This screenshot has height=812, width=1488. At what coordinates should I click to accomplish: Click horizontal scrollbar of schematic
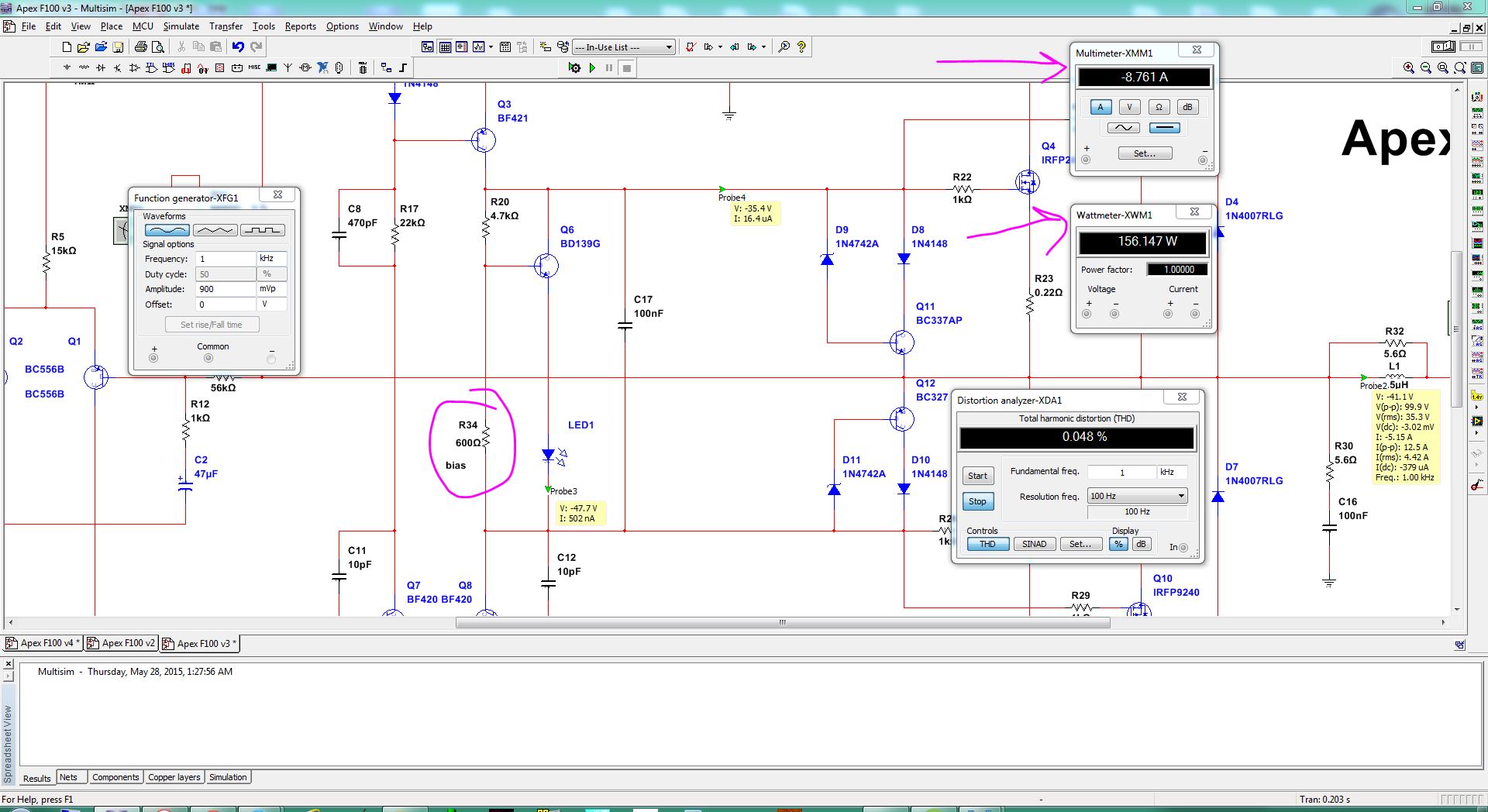[783, 622]
